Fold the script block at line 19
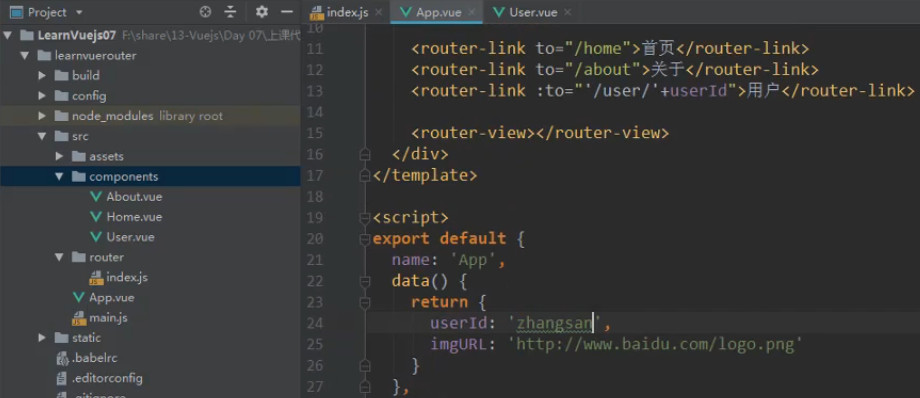The image size is (920, 398). 365,217
